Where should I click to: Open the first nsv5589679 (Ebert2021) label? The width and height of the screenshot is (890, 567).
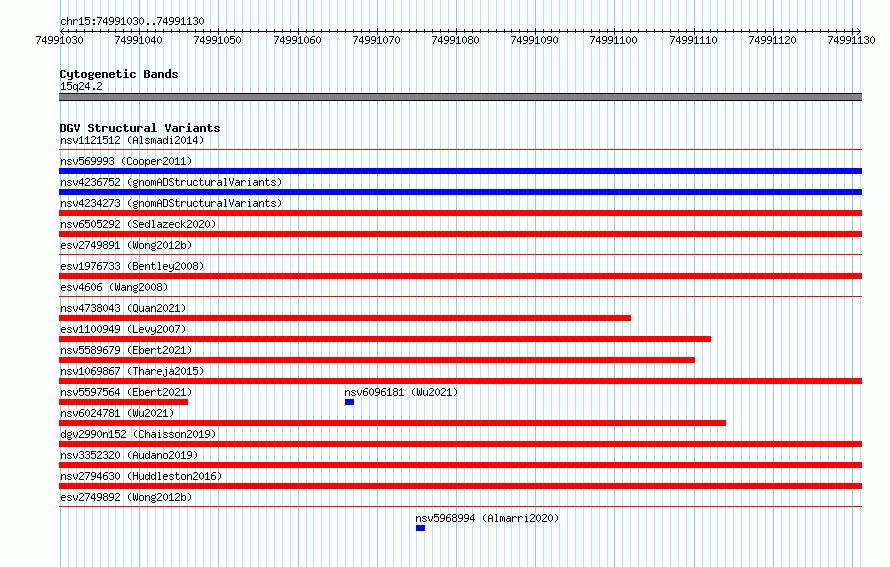point(126,350)
